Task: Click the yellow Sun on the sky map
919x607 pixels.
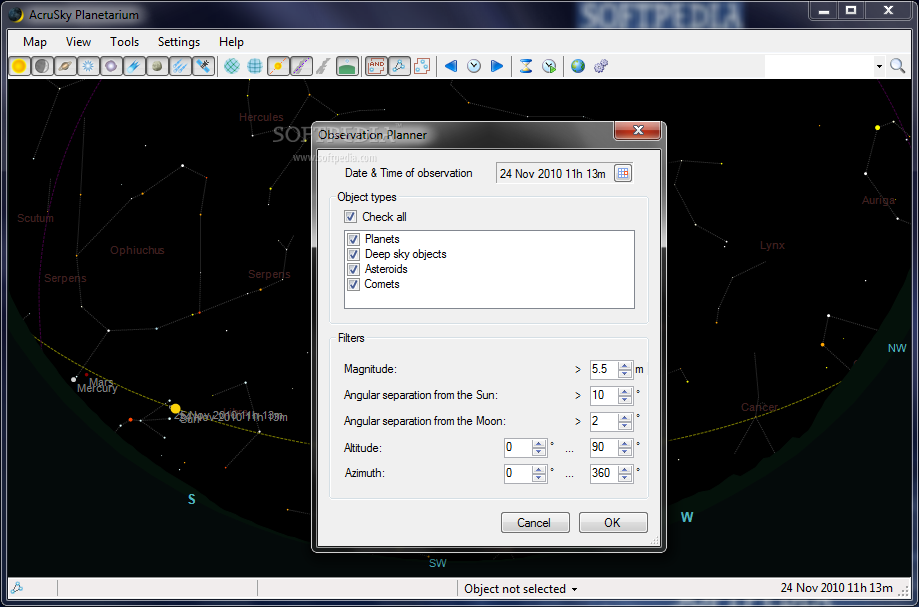Action: pyautogui.click(x=175, y=408)
